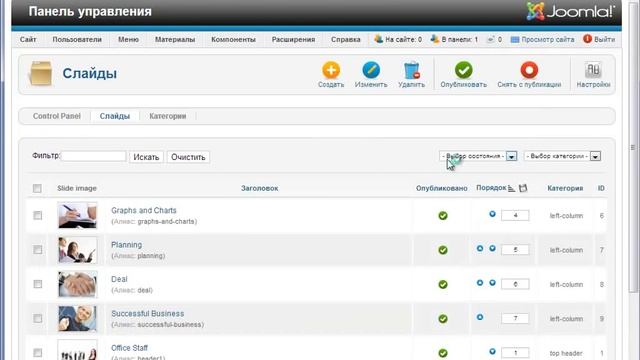Check the Office Staff row checkbox

coord(38,353)
